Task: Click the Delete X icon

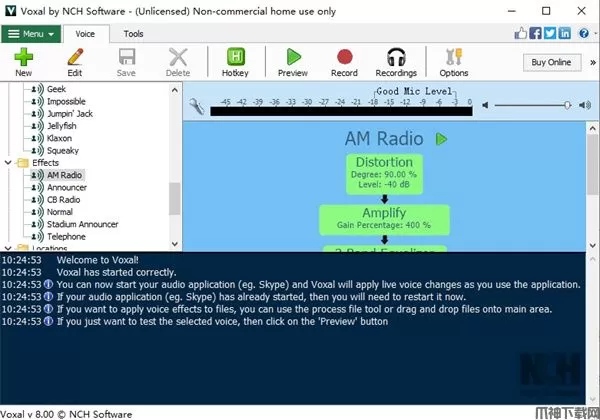Action: coord(178,57)
